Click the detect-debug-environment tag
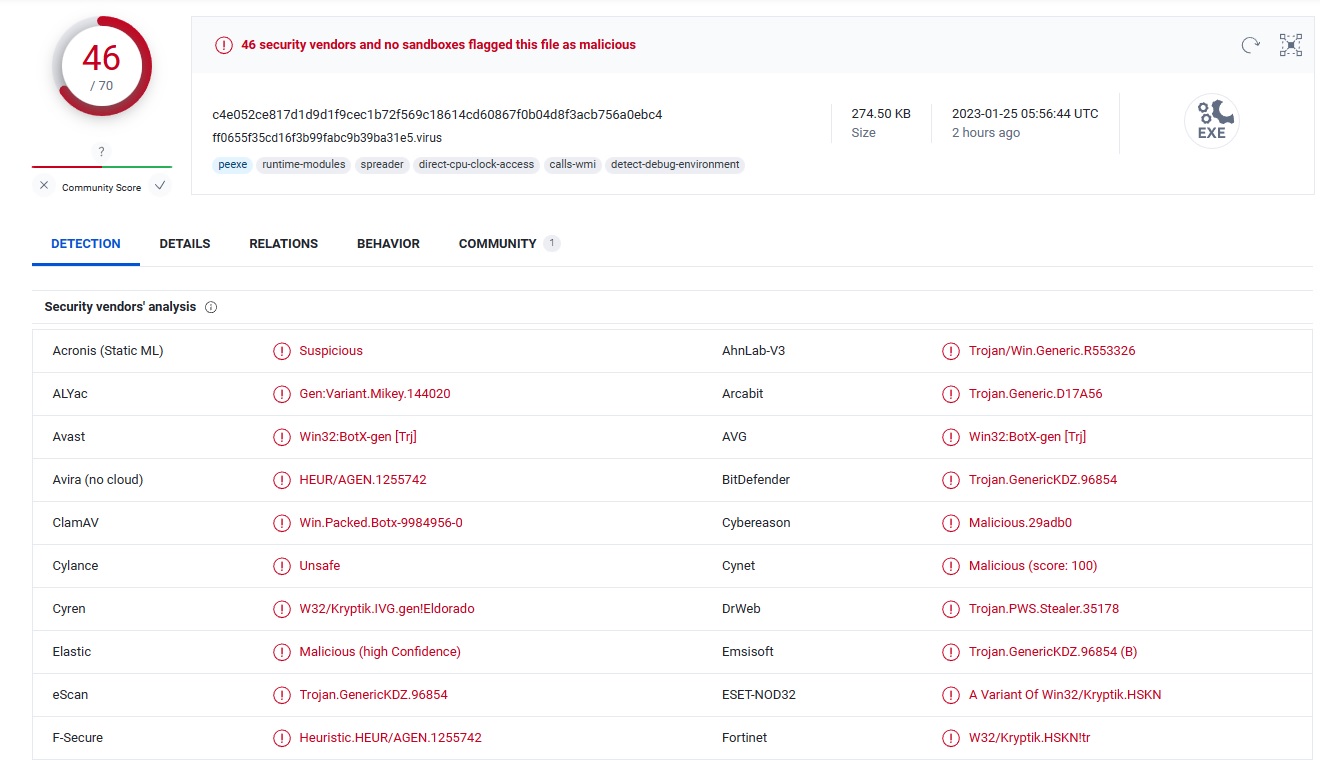 click(675, 165)
